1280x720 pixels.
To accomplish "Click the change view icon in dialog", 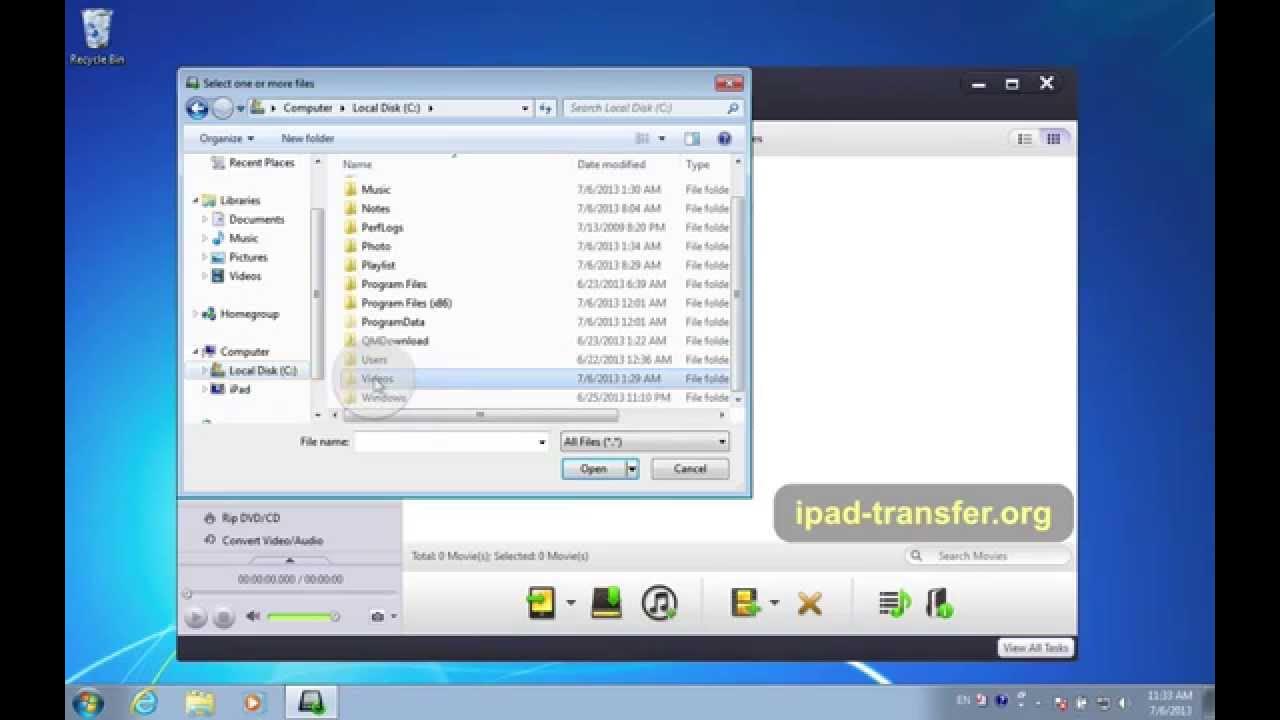I will (x=643, y=139).
